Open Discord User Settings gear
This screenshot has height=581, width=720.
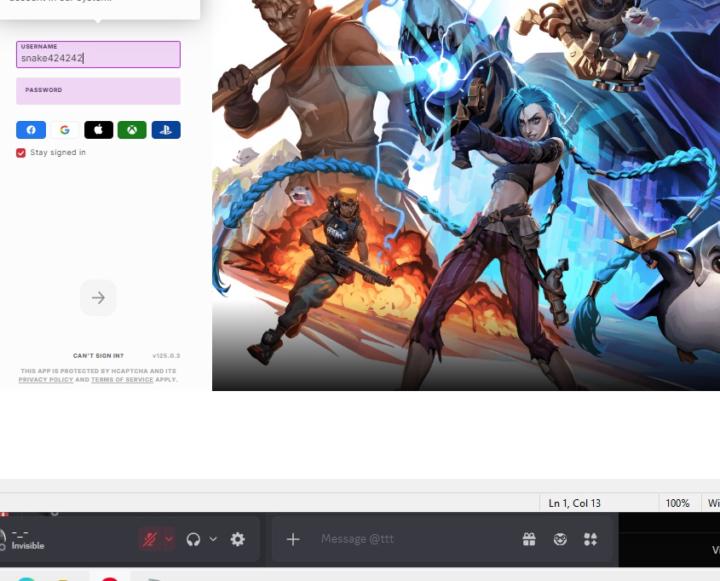237,539
